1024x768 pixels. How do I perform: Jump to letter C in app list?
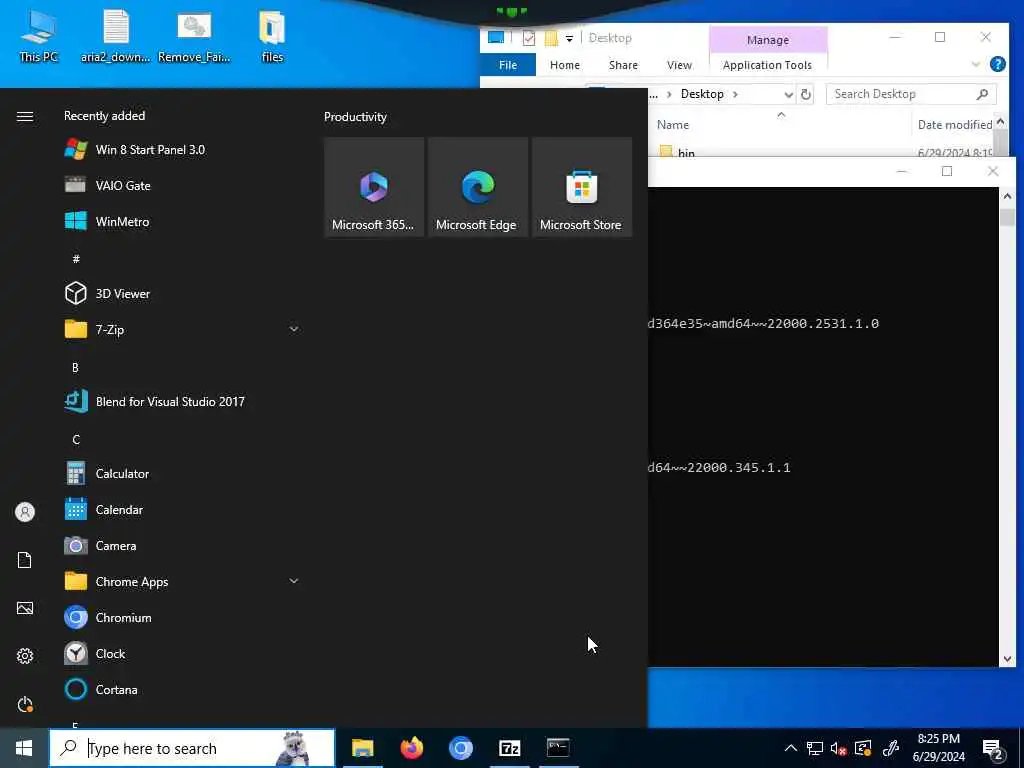click(76, 440)
